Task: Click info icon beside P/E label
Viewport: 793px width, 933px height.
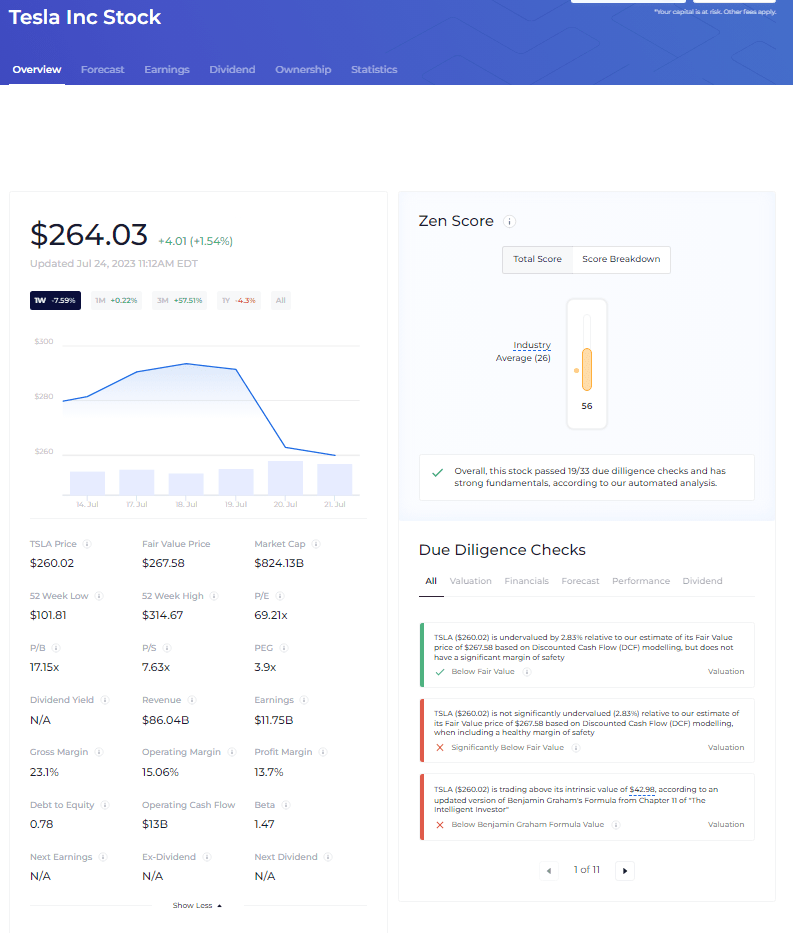Action: (280, 596)
